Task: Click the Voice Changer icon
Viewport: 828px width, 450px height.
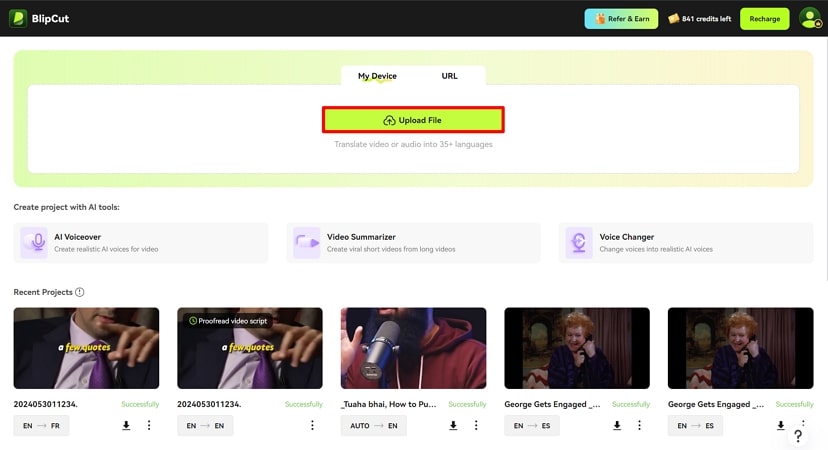Action: pos(579,242)
